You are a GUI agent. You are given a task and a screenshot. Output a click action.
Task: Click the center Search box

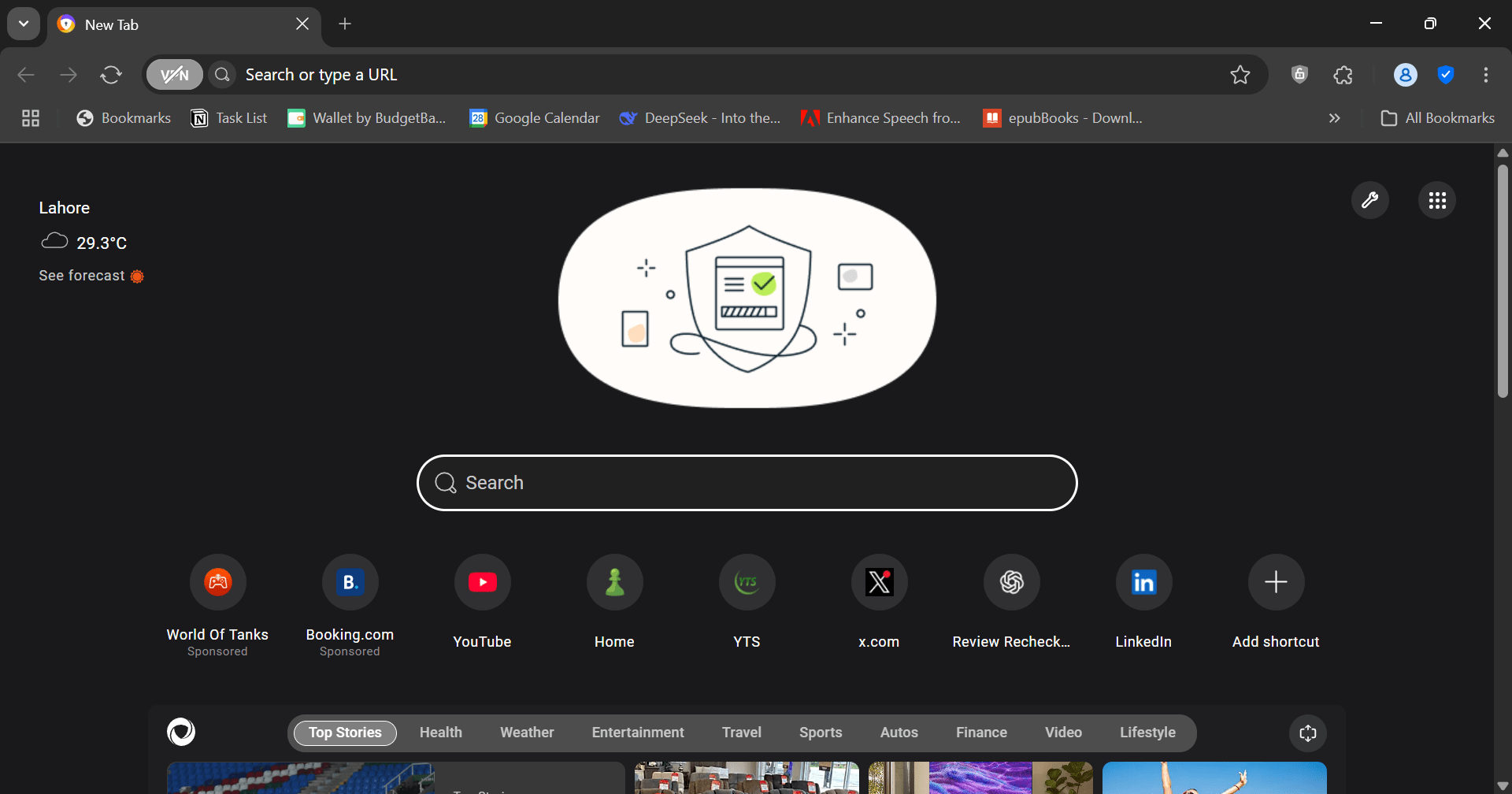(x=747, y=483)
